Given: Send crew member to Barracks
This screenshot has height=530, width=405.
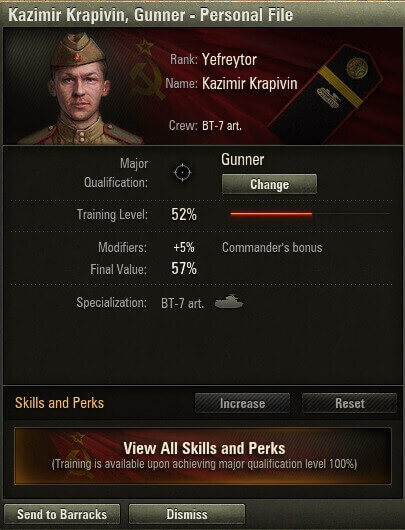Looking at the screenshot, I should [x=62, y=514].
